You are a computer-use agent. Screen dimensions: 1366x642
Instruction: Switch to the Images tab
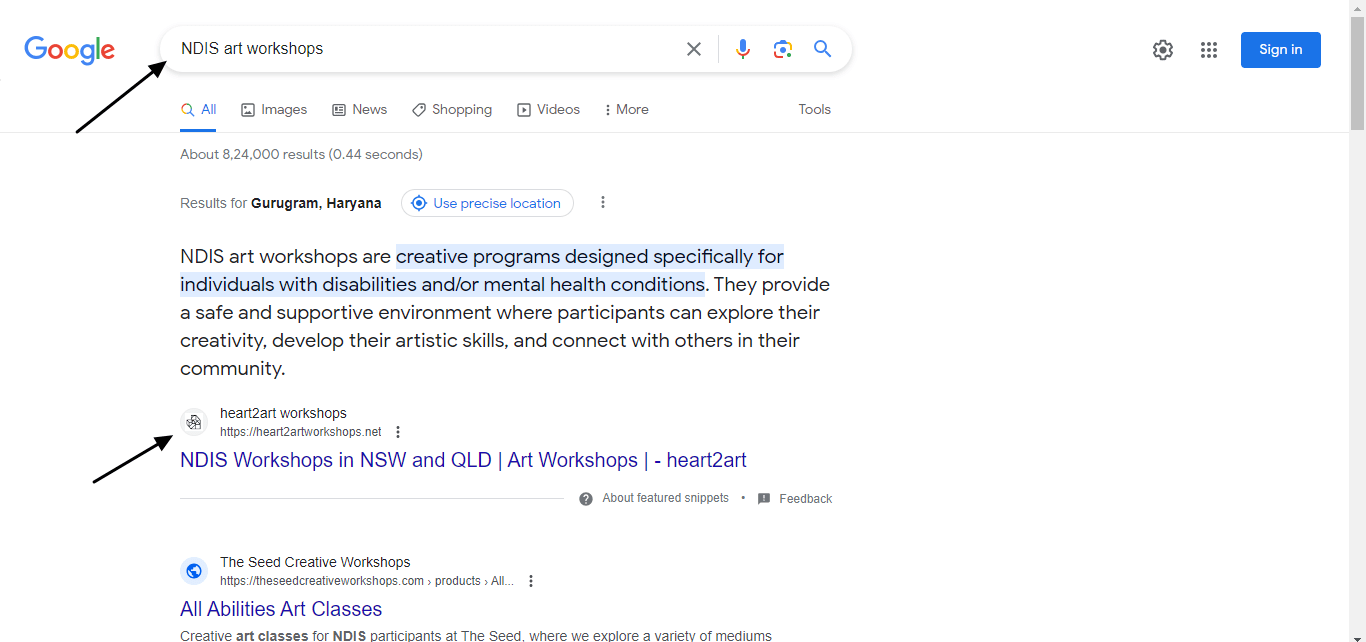coord(274,110)
